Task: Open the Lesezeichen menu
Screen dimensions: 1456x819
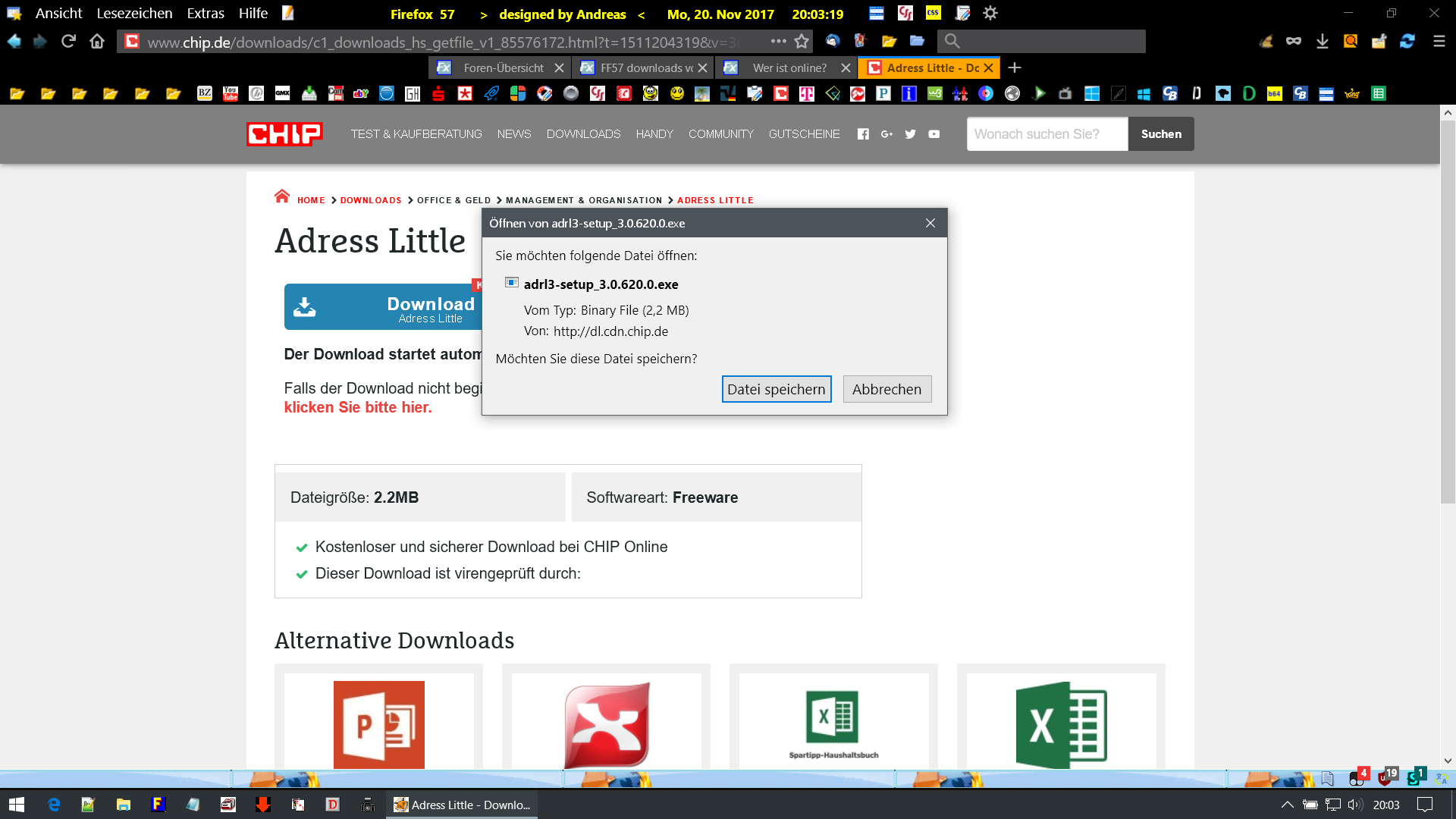Action: 134,14
